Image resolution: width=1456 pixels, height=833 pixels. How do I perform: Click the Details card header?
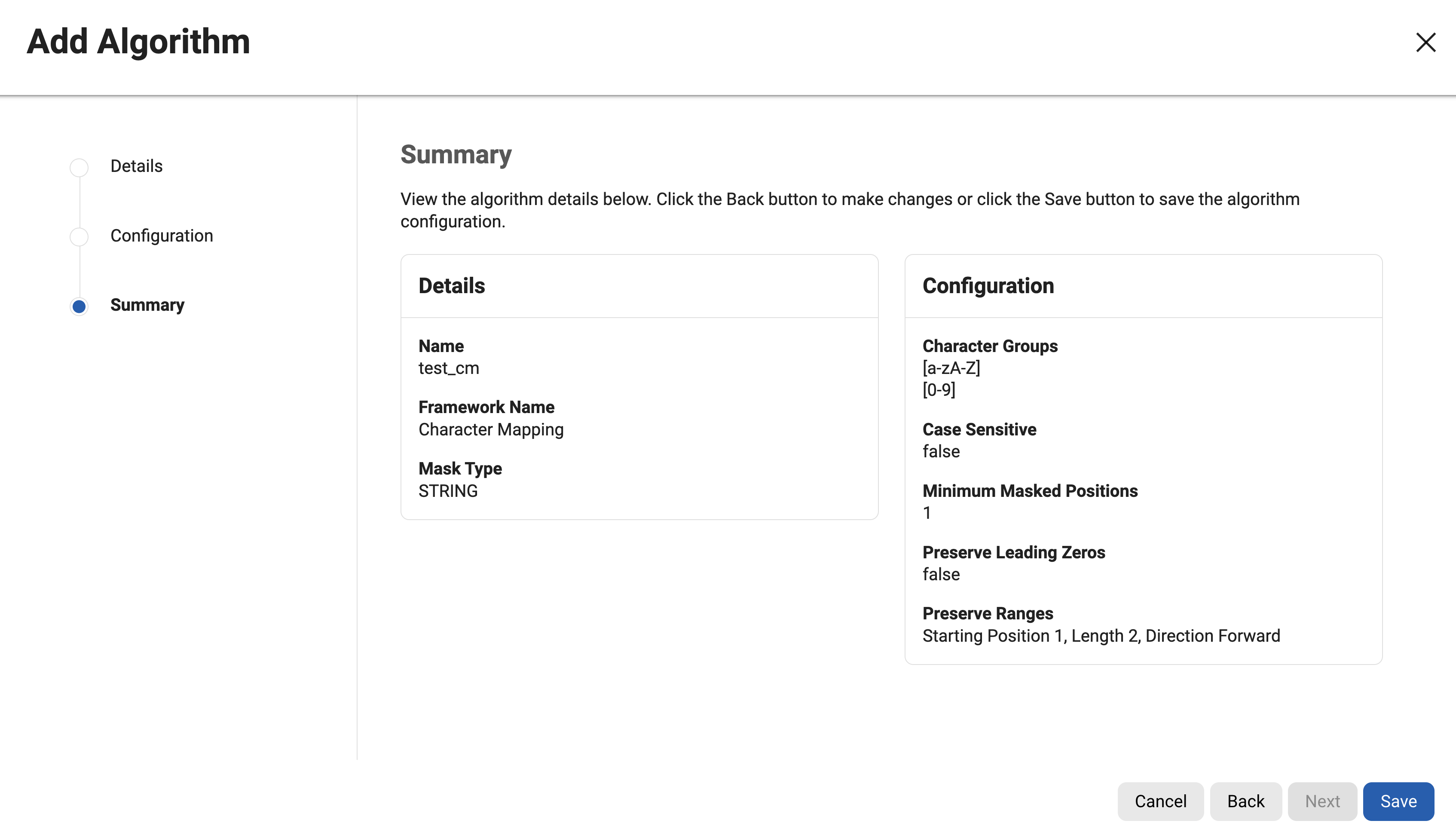(x=451, y=285)
